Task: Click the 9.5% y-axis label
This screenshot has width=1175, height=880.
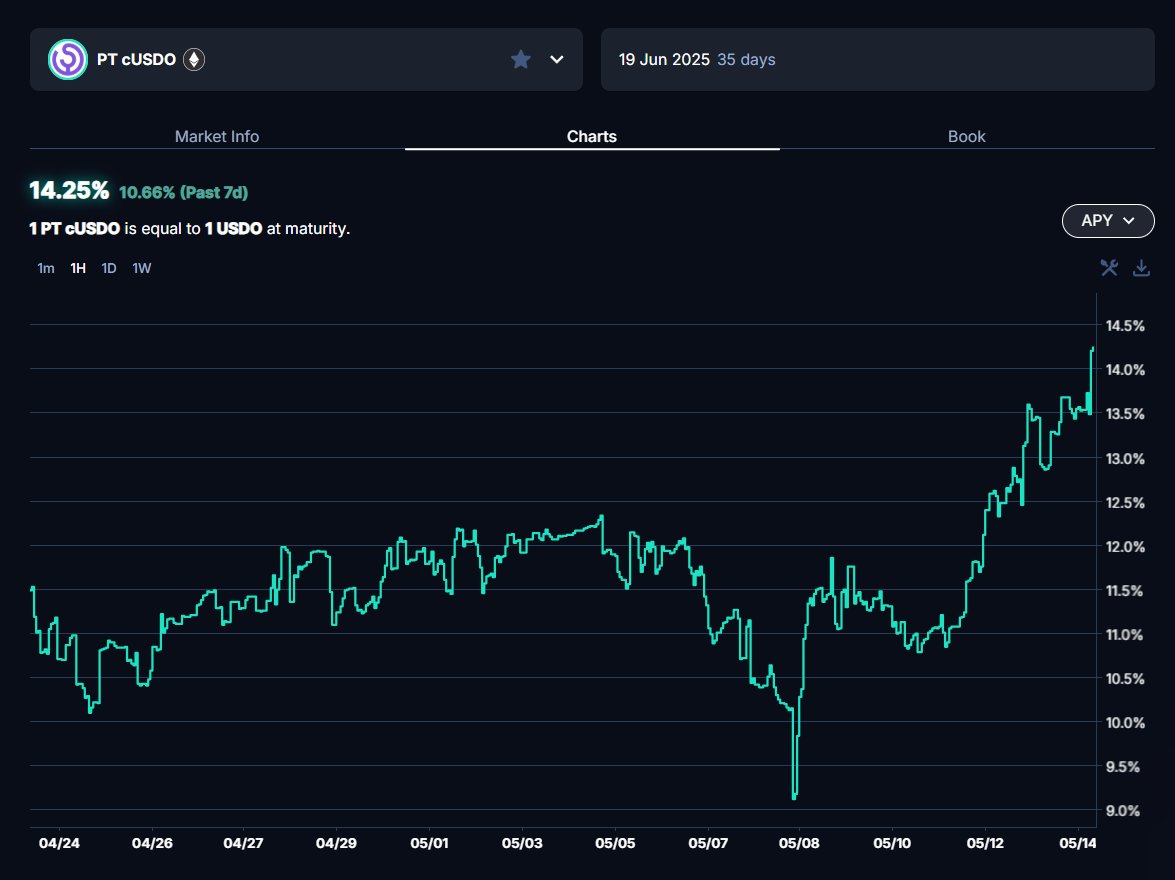Action: [1125, 767]
